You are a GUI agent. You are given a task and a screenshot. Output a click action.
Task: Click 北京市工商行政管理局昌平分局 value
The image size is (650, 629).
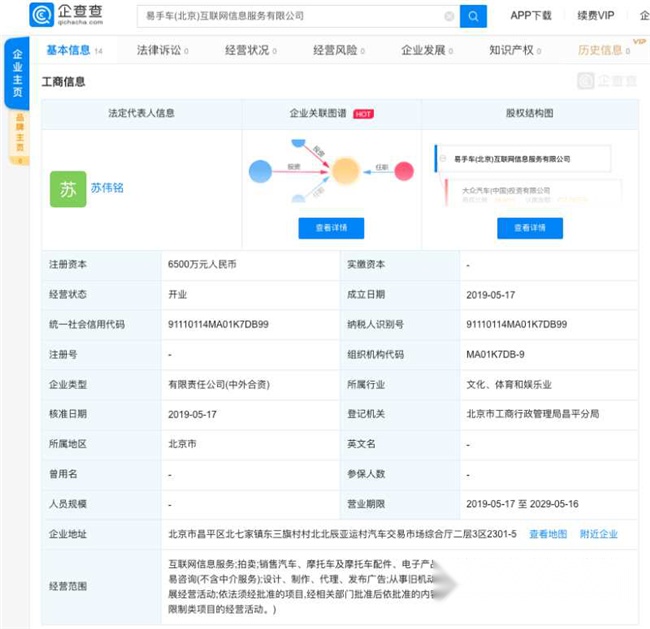[x=533, y=414]
